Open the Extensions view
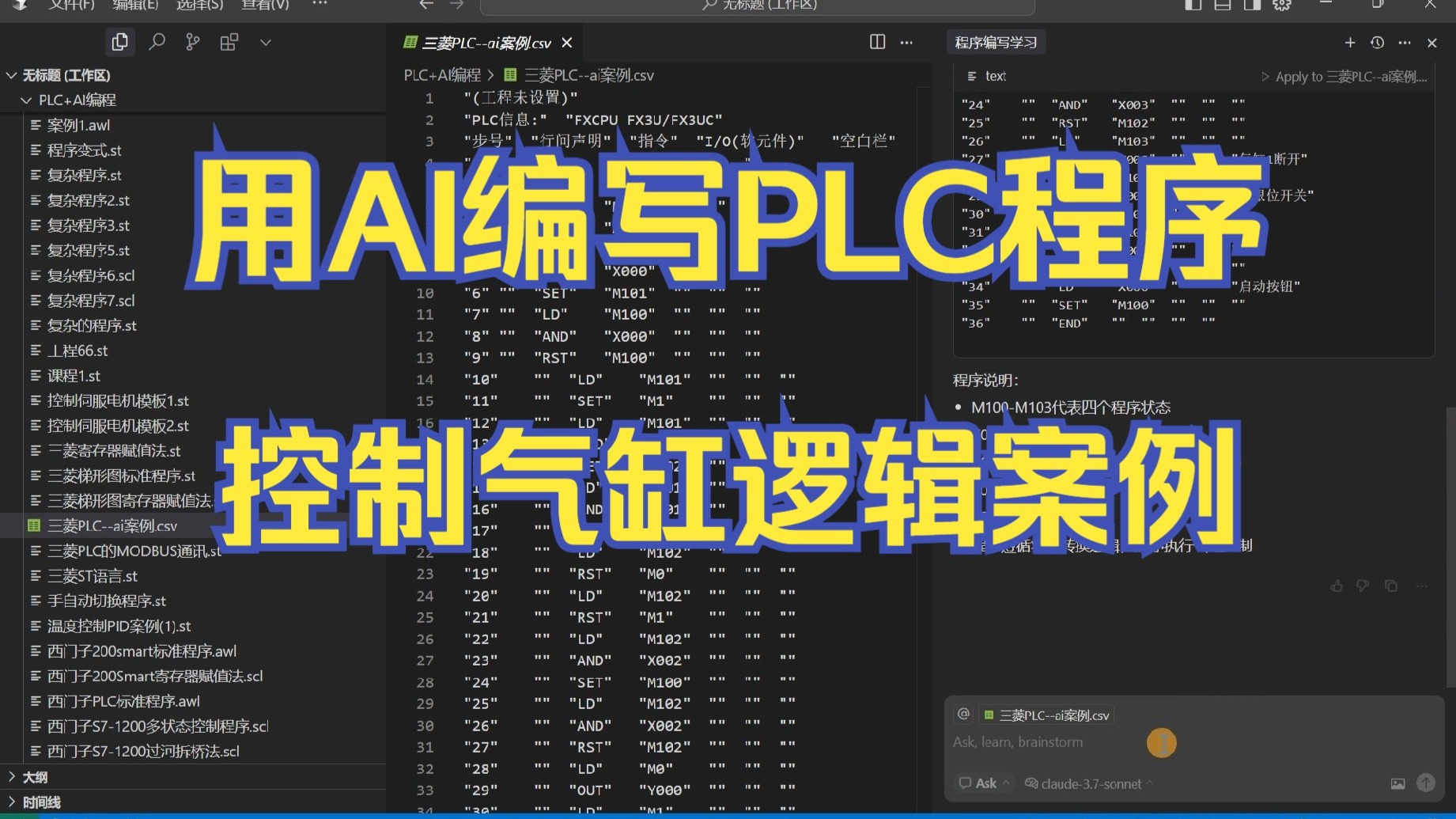The width and height of the screenshot is (1456, 819). click(x=229, y=42)
